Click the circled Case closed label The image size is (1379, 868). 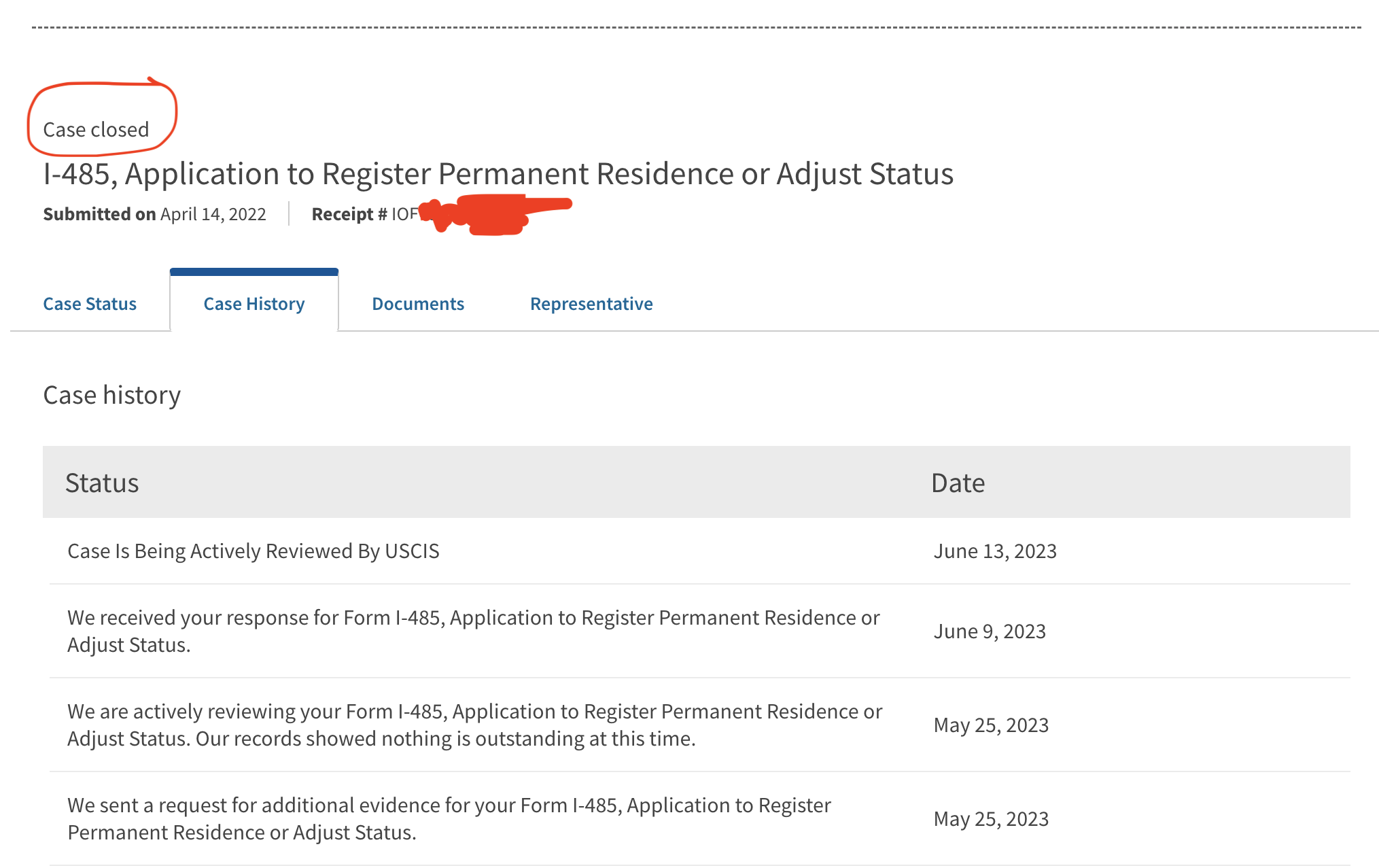point(96,129)
